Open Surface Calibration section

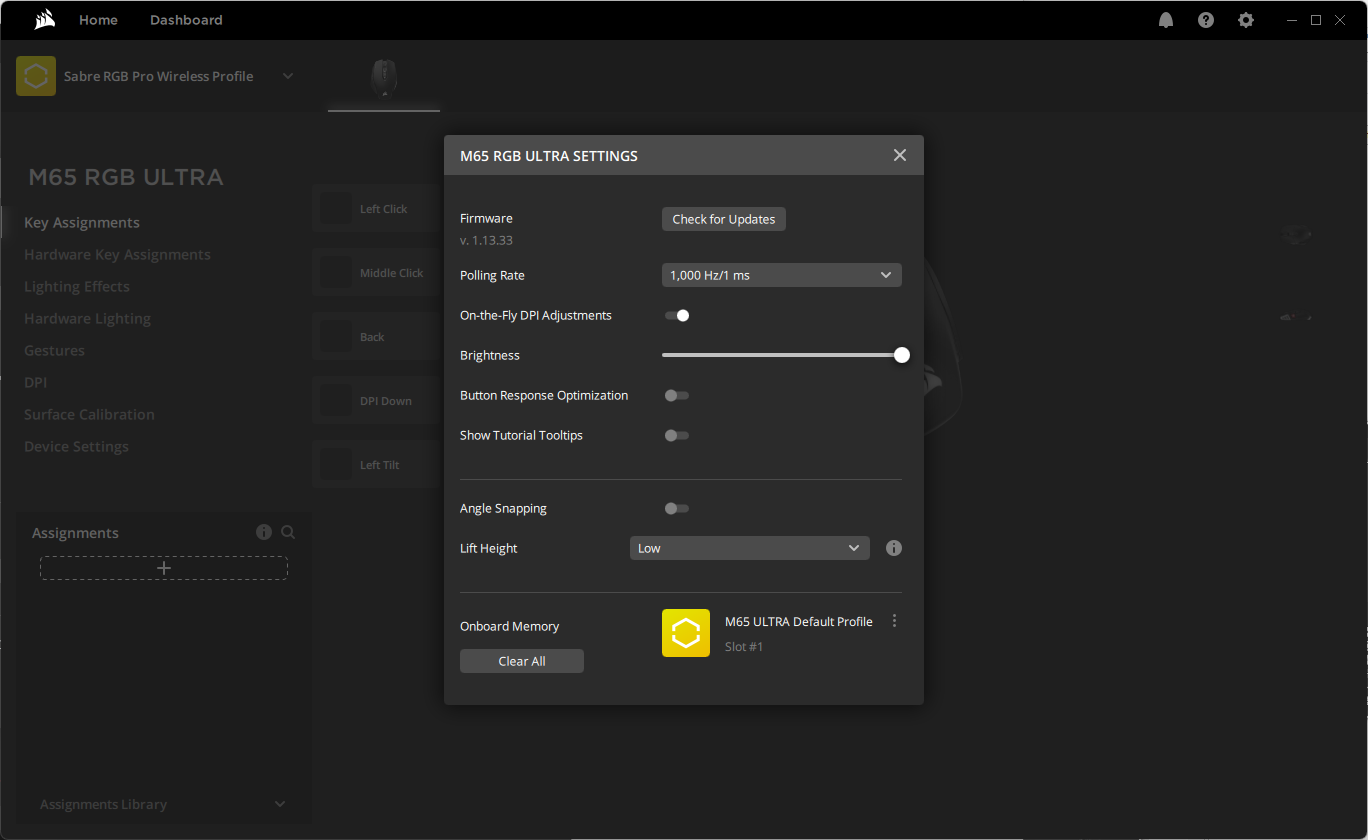[89, 414]
